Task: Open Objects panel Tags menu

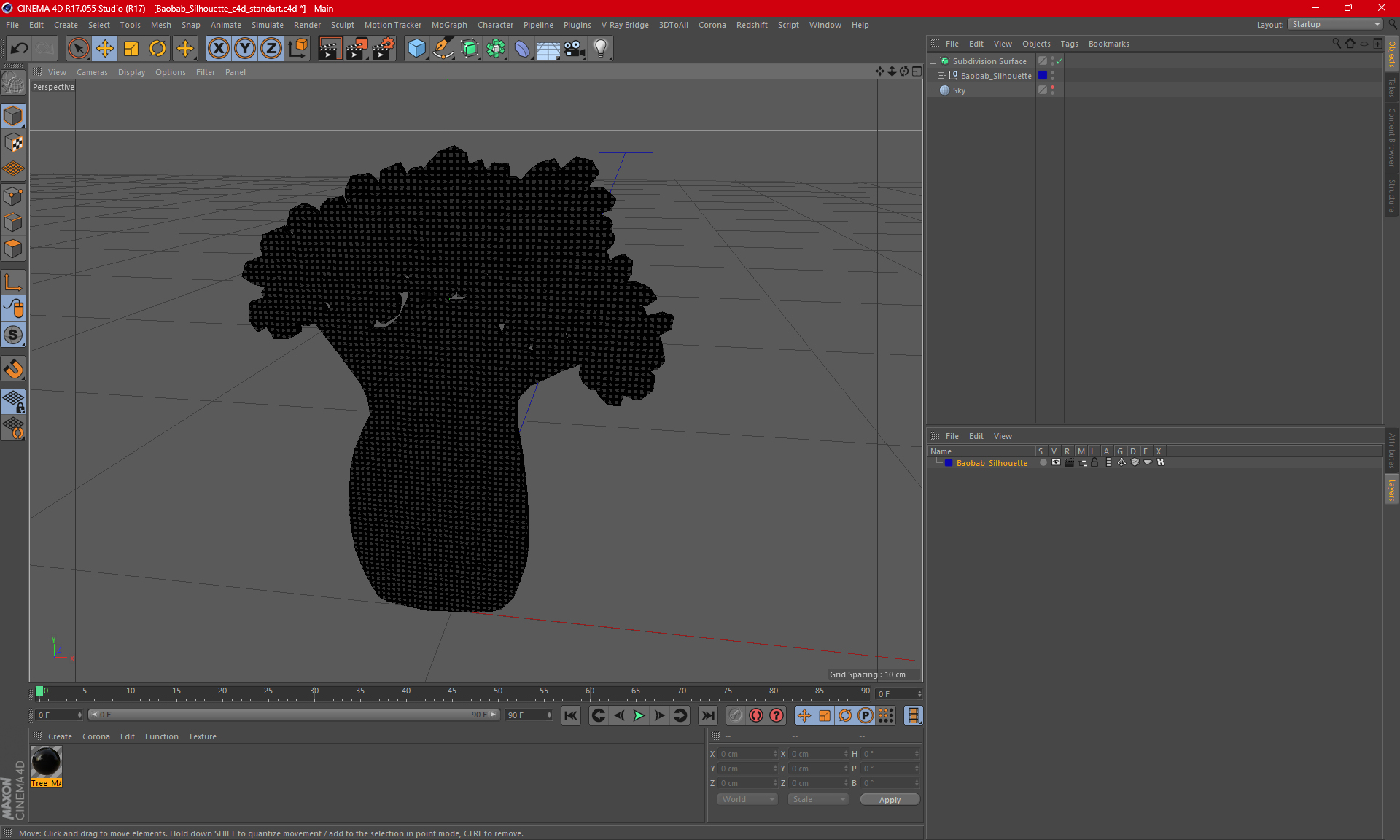Action: [1069, 44]
